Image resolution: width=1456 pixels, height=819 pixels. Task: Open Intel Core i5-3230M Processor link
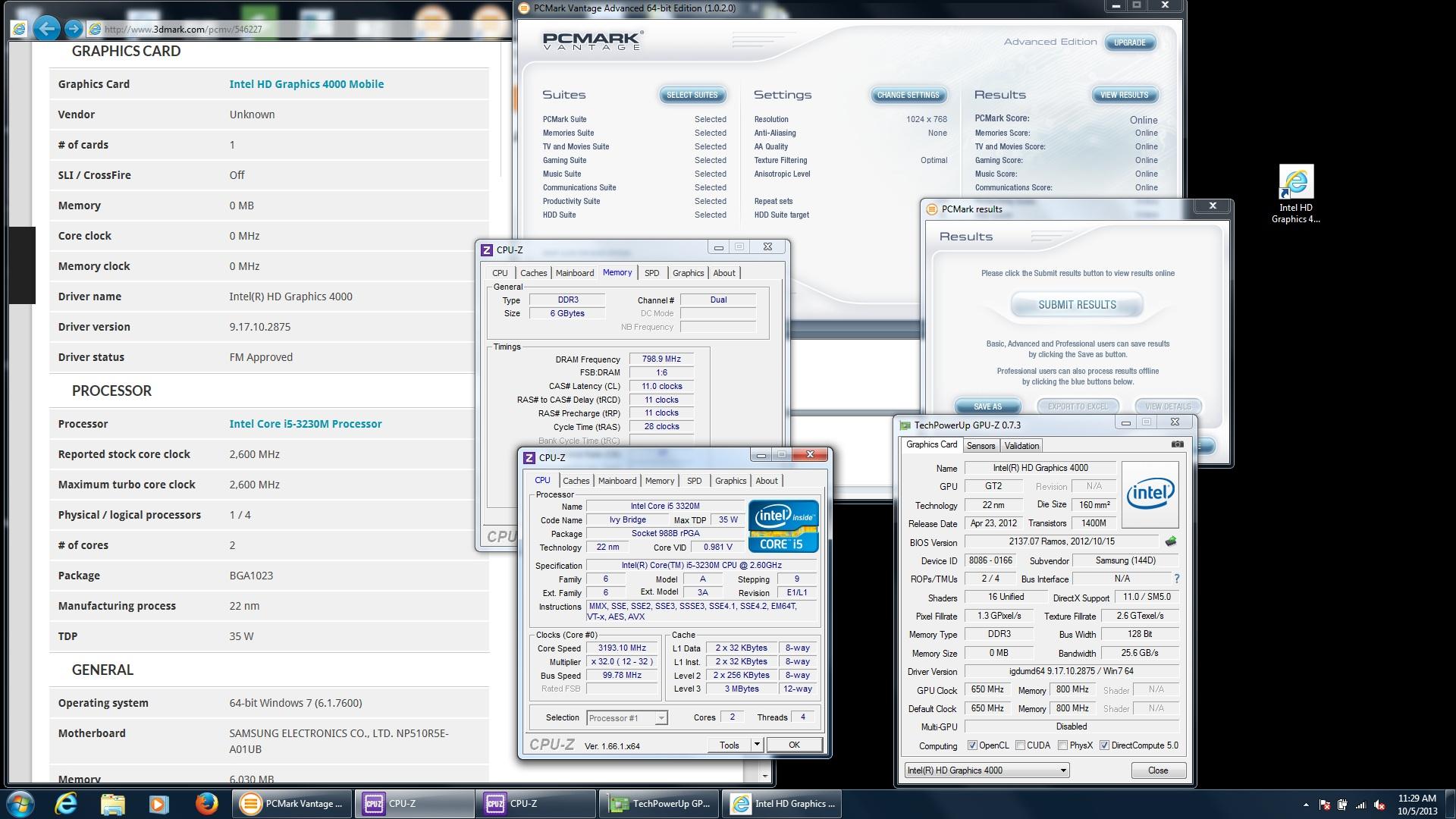tap(306, 424)
